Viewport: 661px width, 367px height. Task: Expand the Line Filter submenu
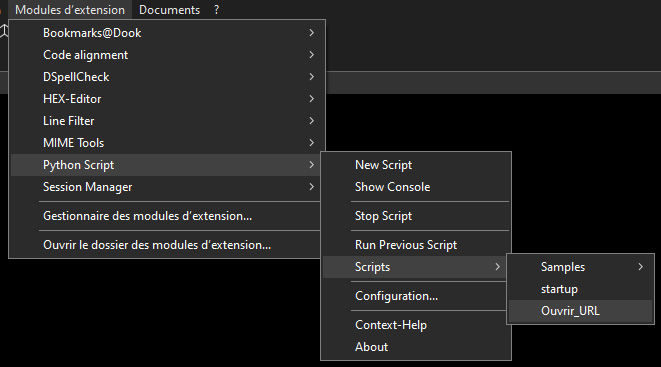(x=167, y=121)
